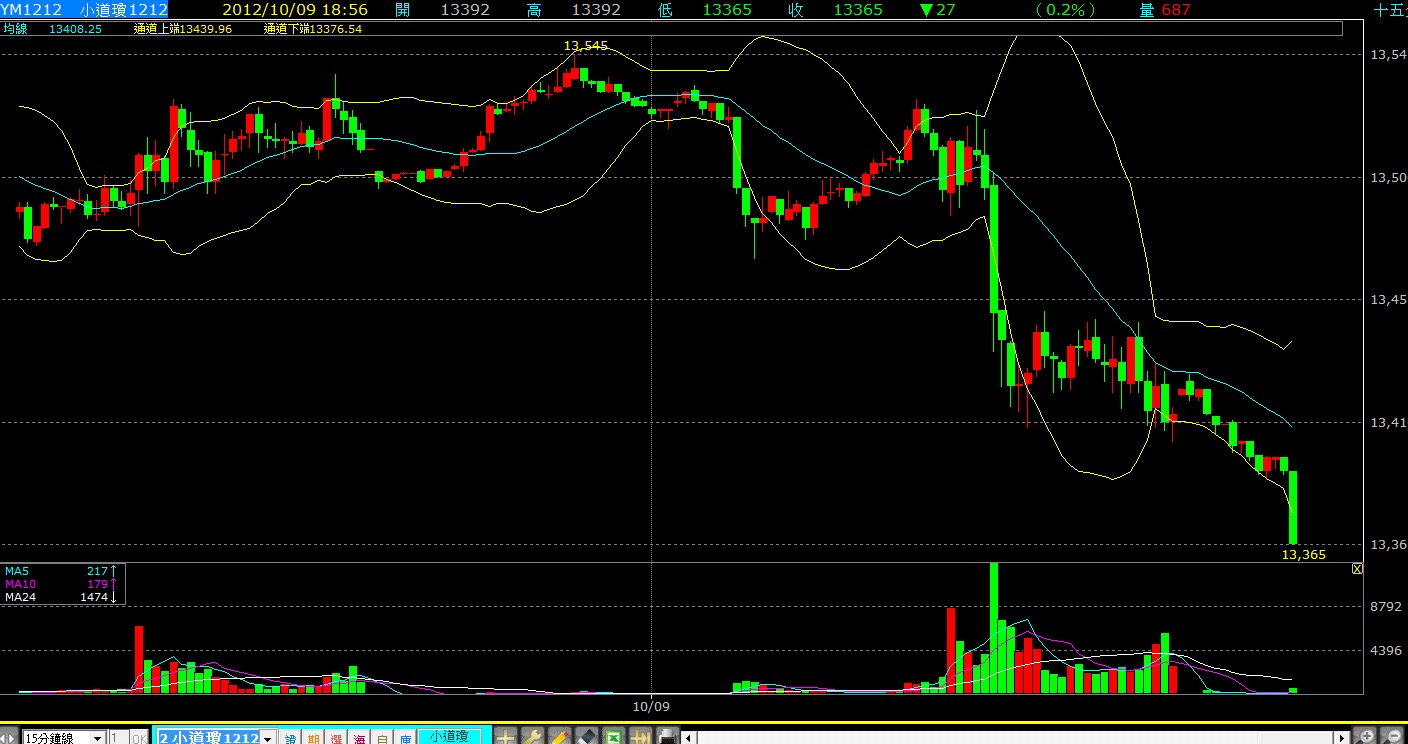Click the YM1212 symbol code in header

pos(31,9)
